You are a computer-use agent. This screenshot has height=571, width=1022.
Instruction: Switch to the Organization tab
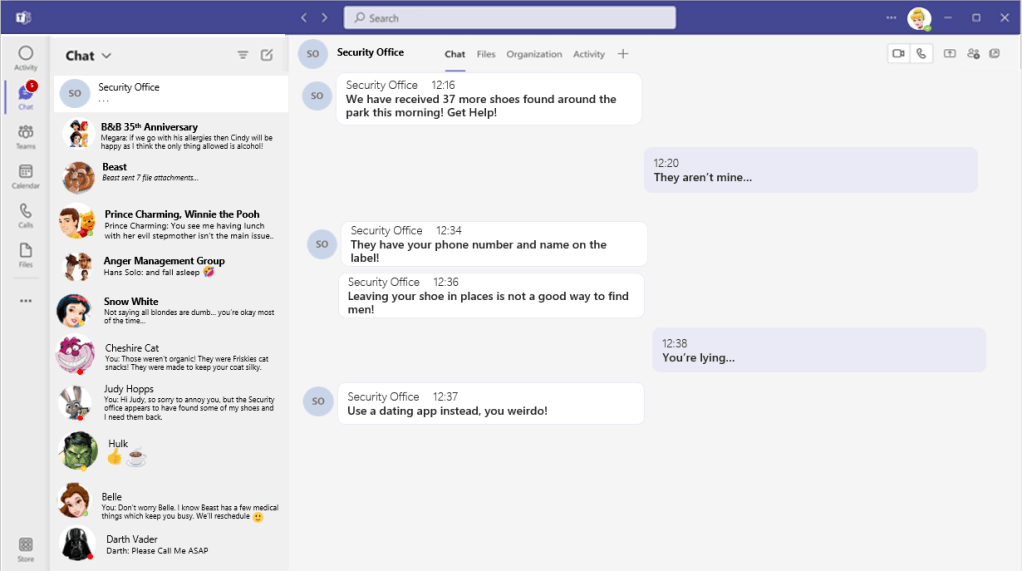tap(534, 54)
